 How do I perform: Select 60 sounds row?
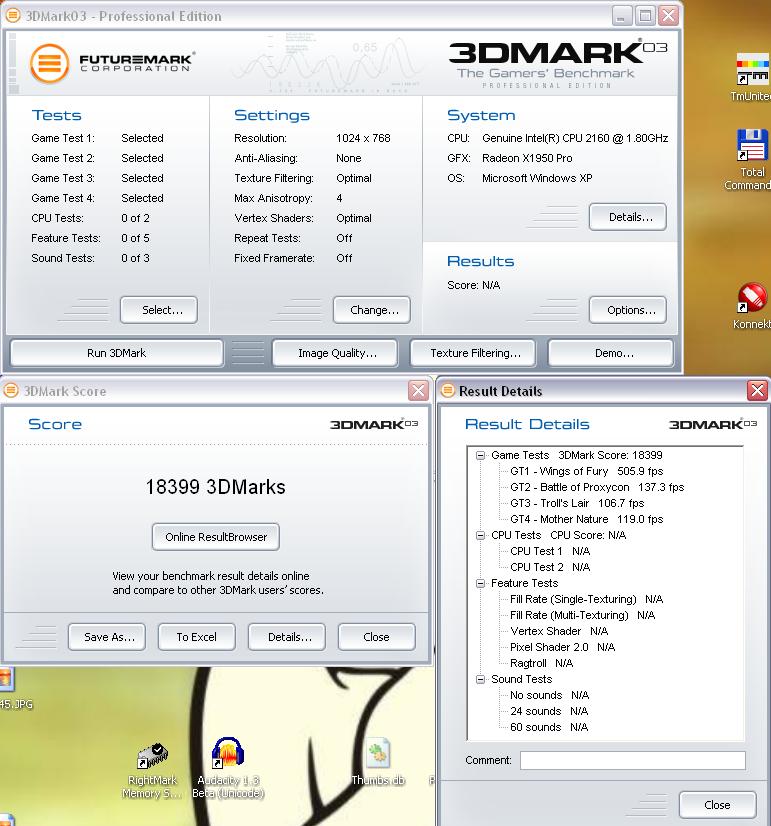click(549, 727)
